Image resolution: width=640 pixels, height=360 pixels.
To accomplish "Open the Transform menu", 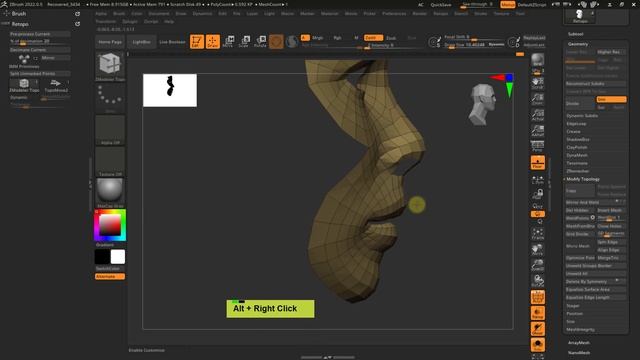I will coord(106,21).
